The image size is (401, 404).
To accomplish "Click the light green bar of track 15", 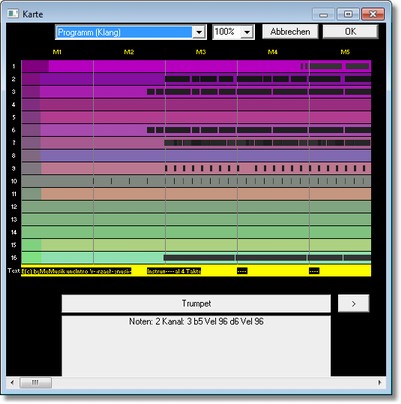I will (206, 245).
